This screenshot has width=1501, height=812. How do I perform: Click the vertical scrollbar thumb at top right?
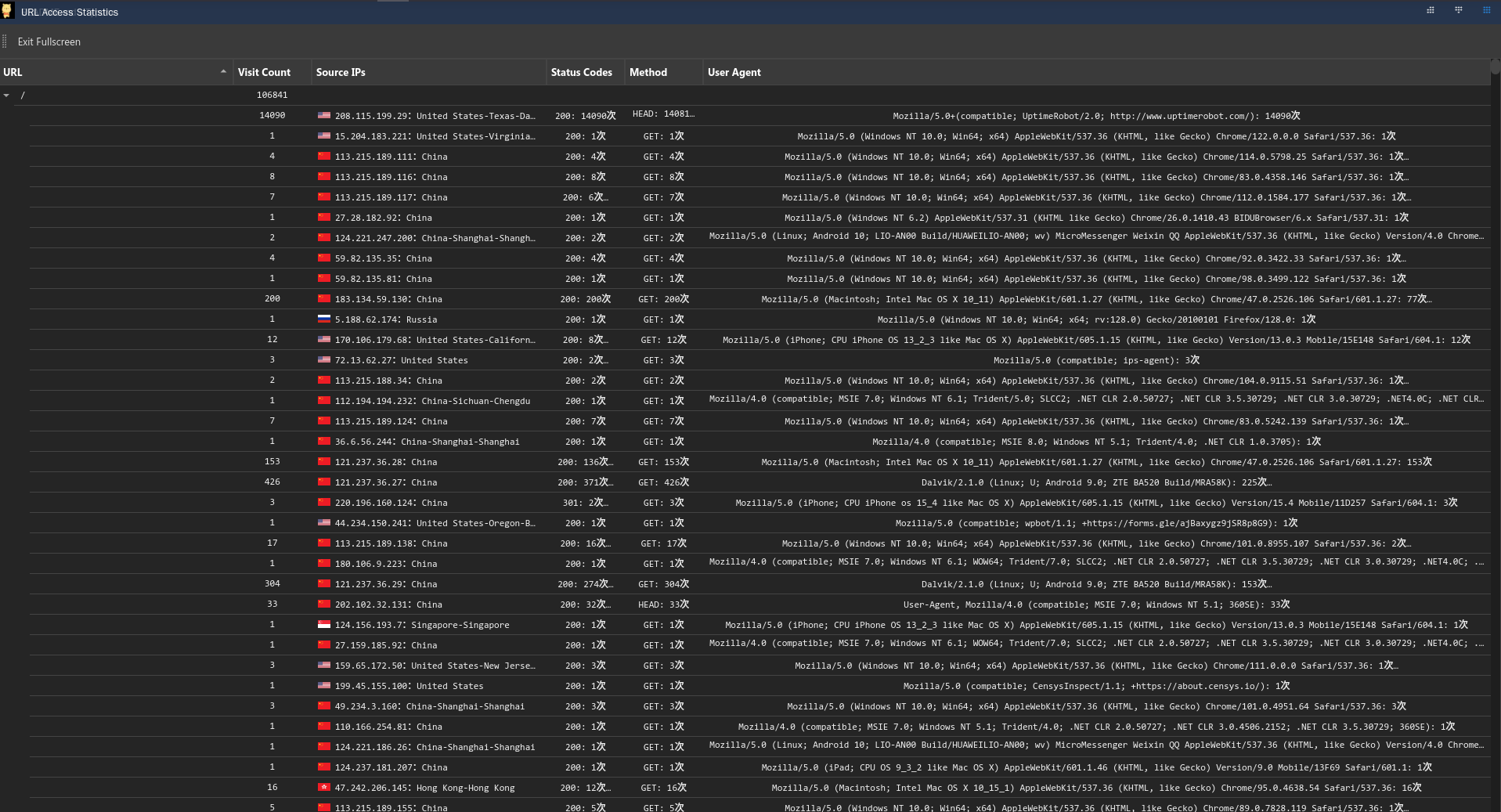pyautogui.click(x=1496, y=67)
